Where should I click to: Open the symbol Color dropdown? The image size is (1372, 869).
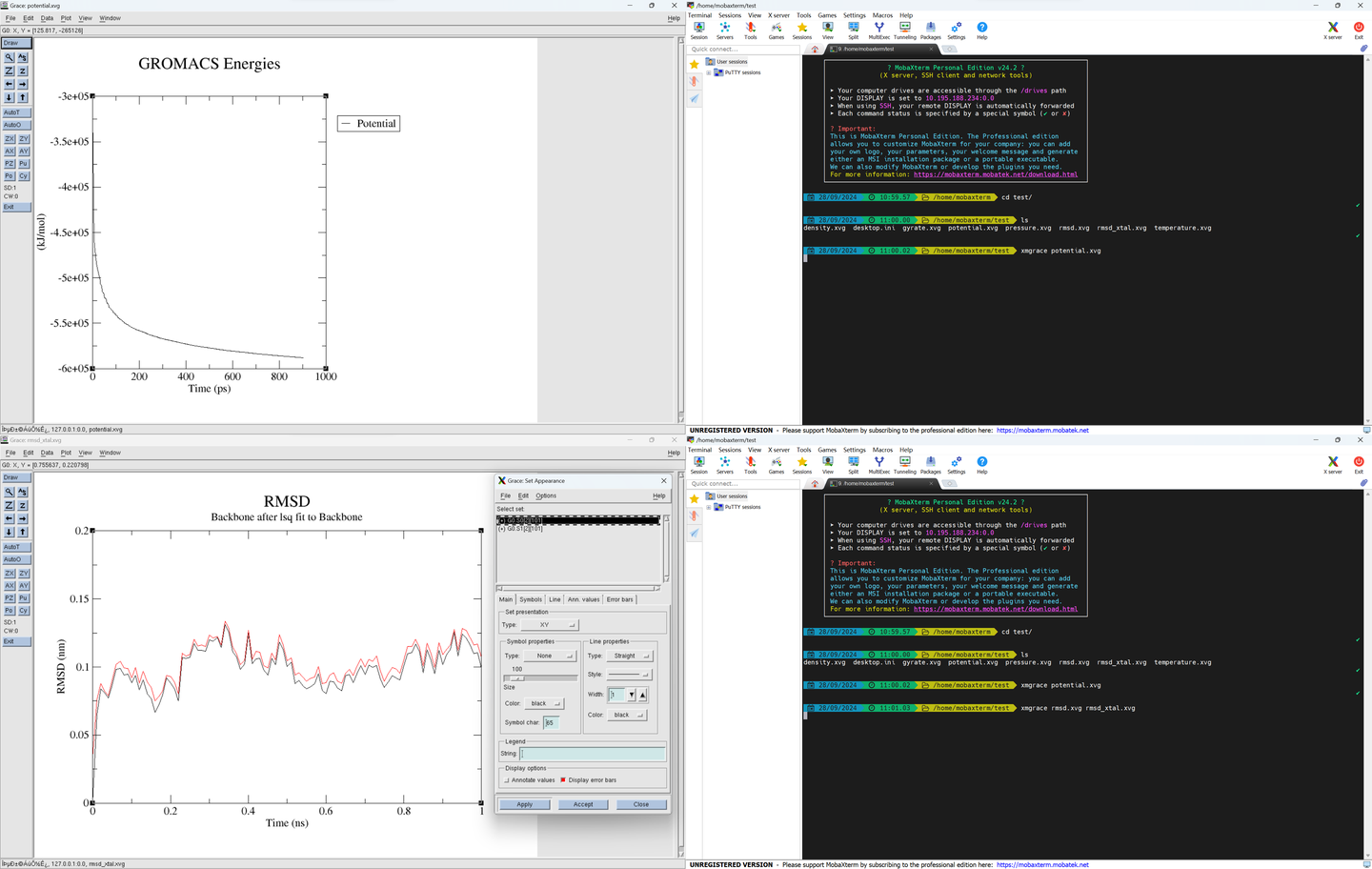[544, 703]
